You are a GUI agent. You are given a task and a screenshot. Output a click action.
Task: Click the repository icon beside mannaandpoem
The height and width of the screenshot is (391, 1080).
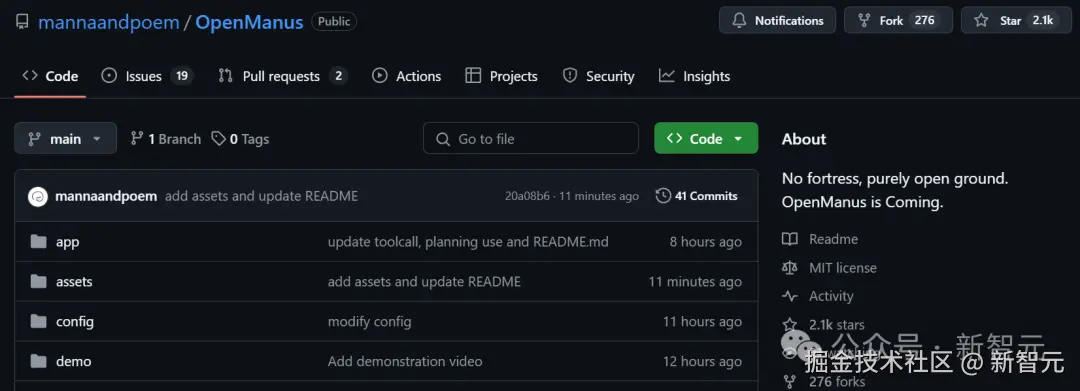click(x=23, y=21)
